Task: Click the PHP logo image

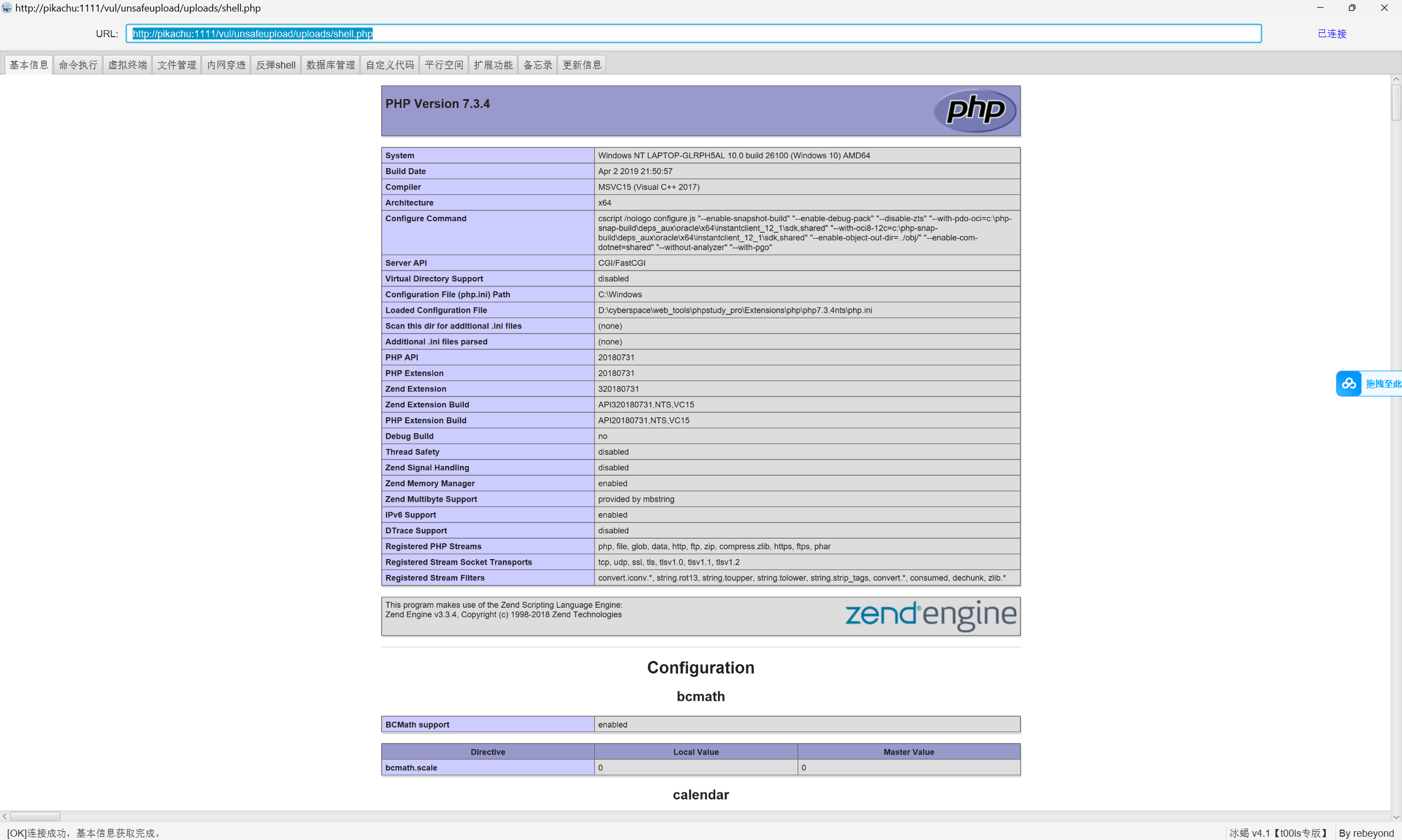Action: [x=974, y=110]
